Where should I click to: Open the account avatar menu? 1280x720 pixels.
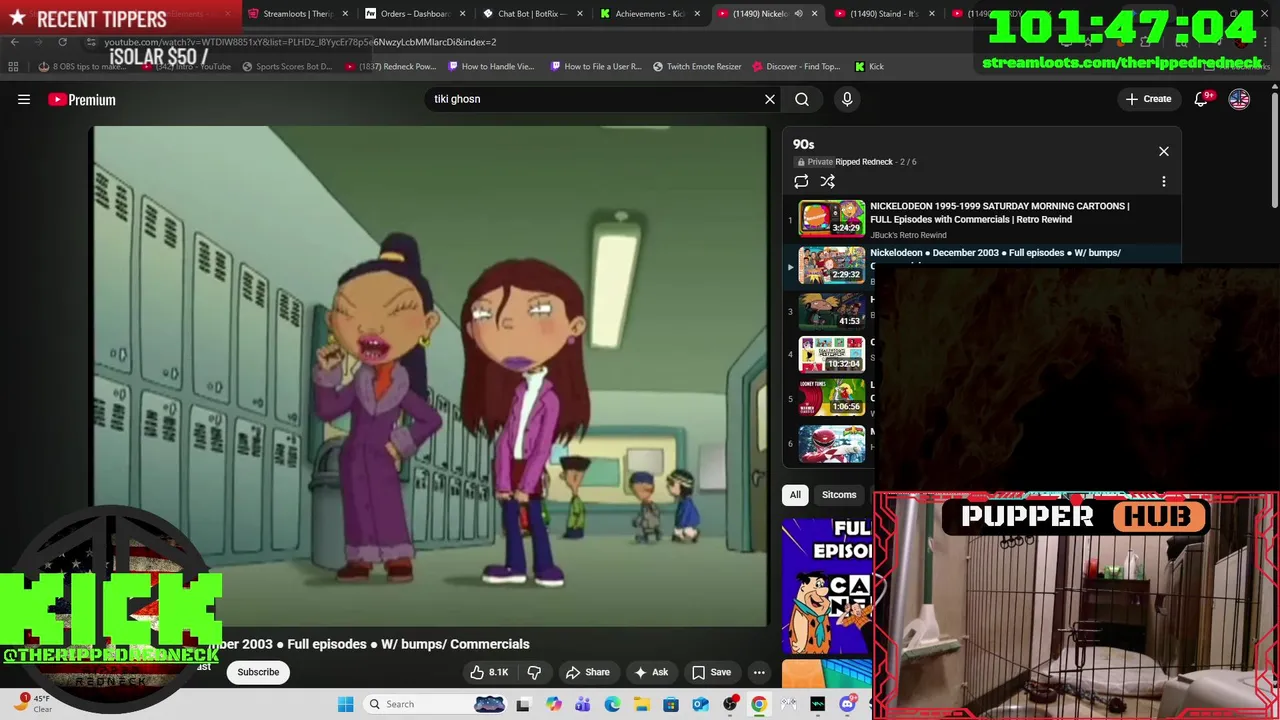tap(1239, 99)
